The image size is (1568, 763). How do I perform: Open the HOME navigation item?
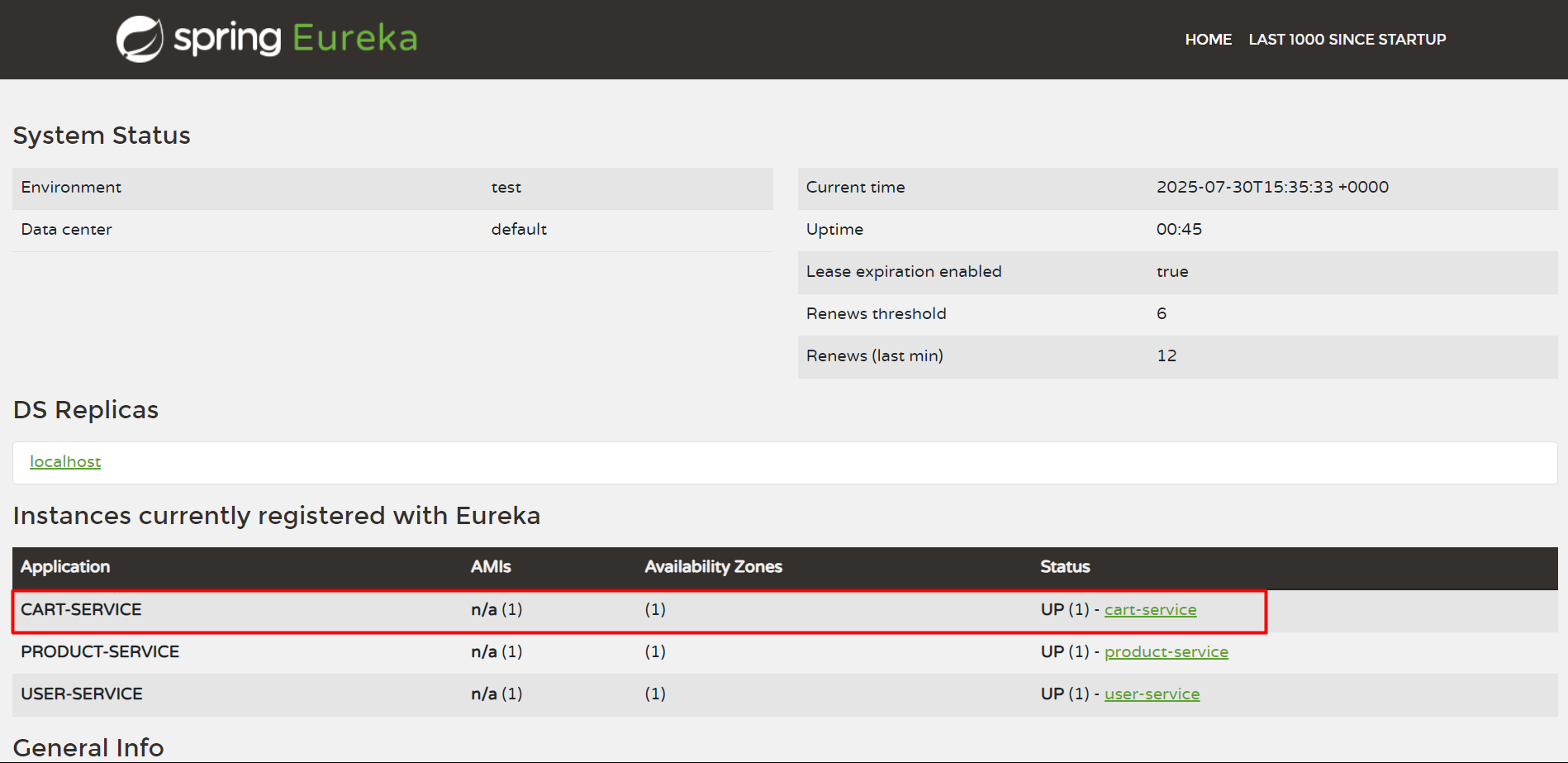(x=1208, y=40)
